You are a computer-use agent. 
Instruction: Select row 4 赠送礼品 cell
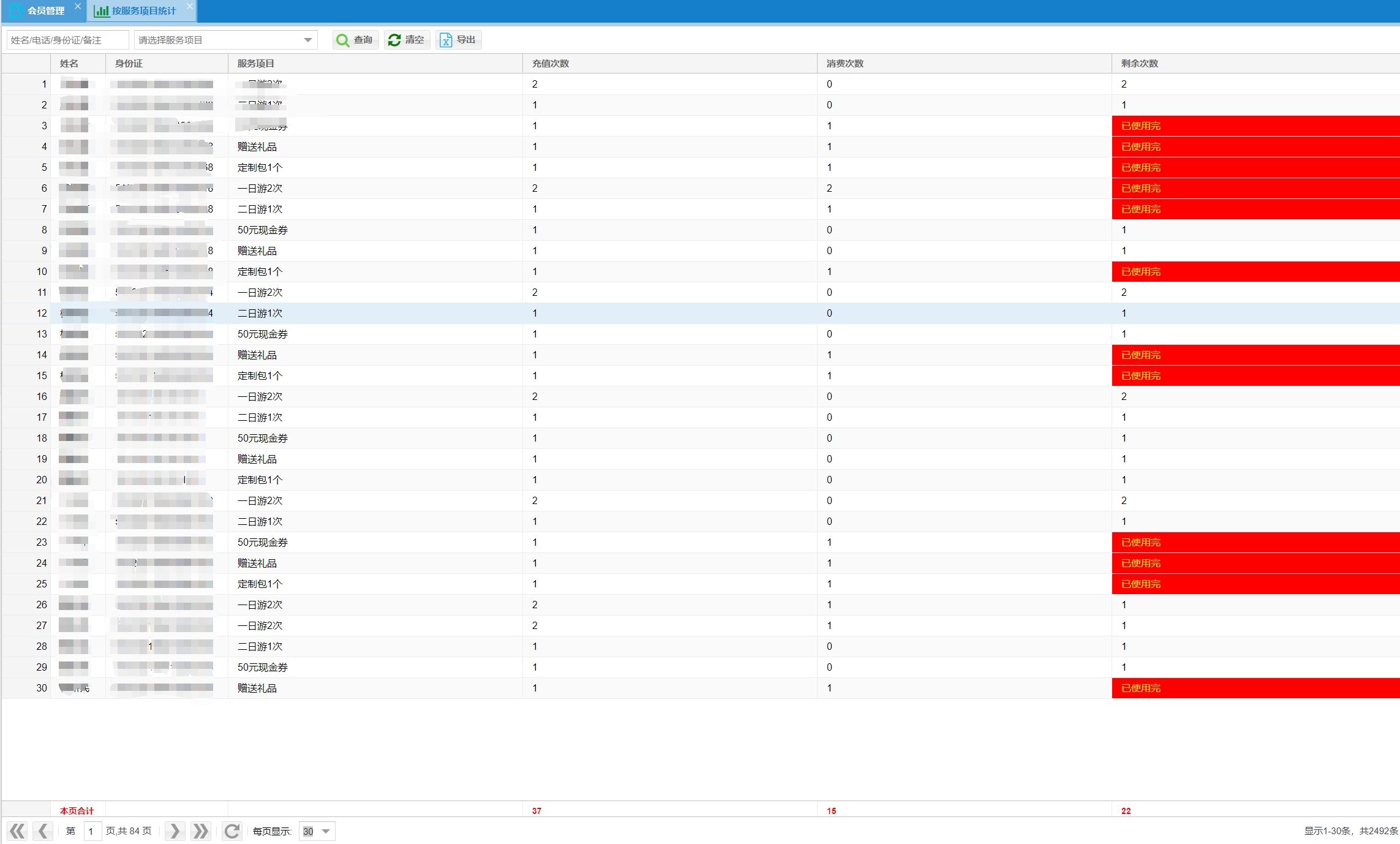coord(375,147)
